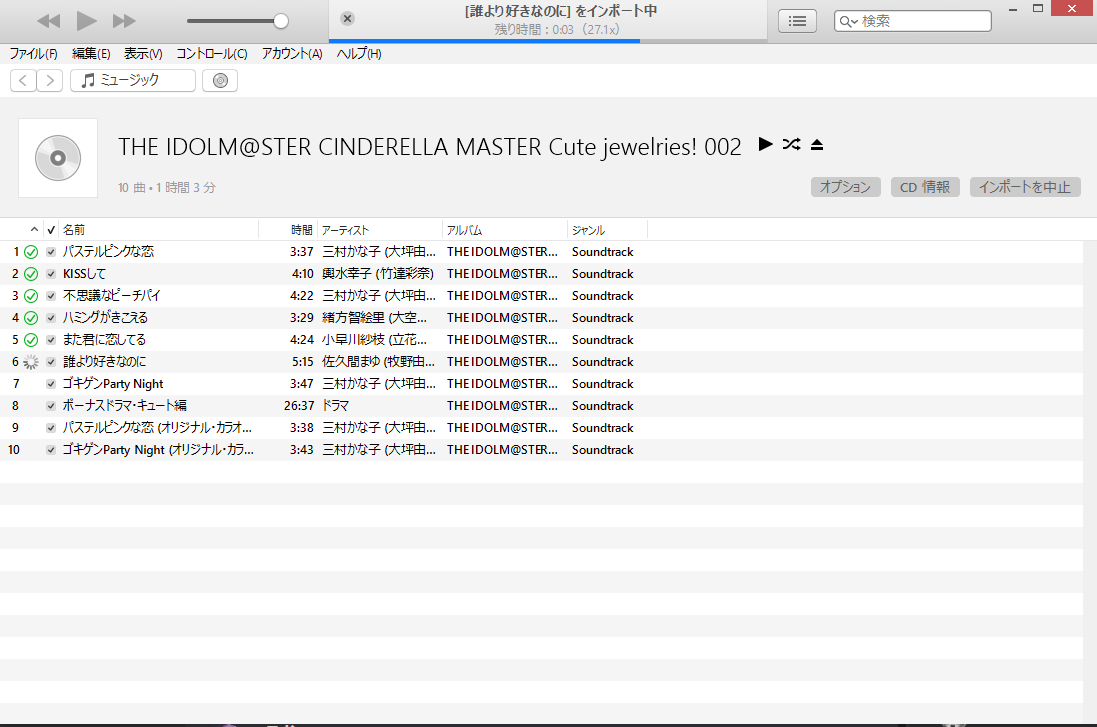Screen dimensions: 1097x727
Task: Click the オプション button
Action: (x=845, y=187)
